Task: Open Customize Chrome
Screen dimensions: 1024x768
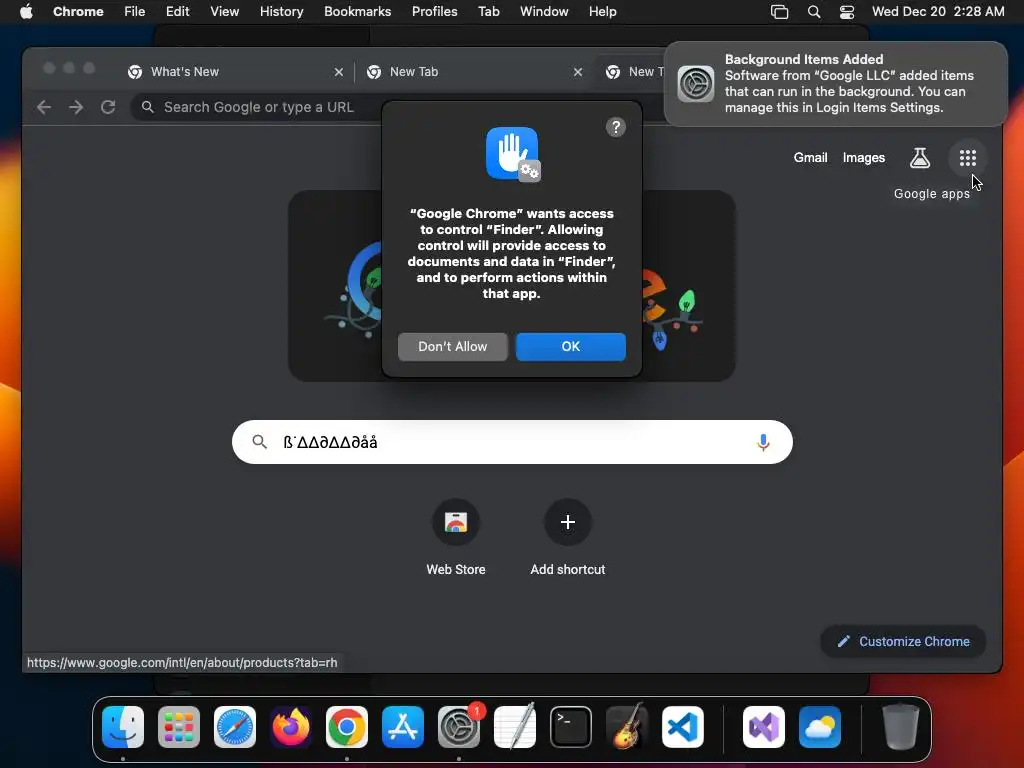Action: pos(903,641)
